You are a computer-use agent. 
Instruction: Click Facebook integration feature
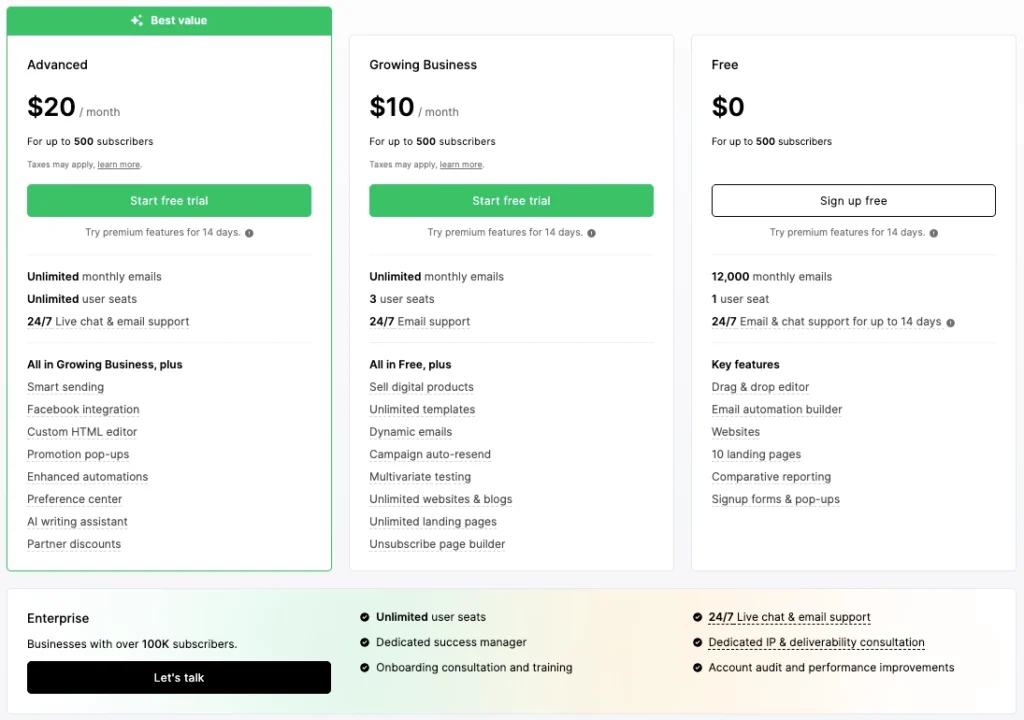pyautogui.click(x=83, y=410)
